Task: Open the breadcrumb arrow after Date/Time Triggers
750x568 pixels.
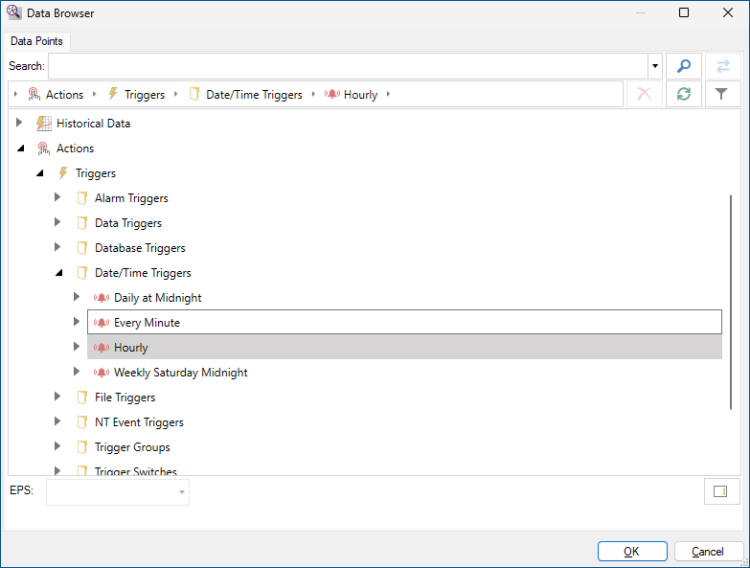Action: 313,94
